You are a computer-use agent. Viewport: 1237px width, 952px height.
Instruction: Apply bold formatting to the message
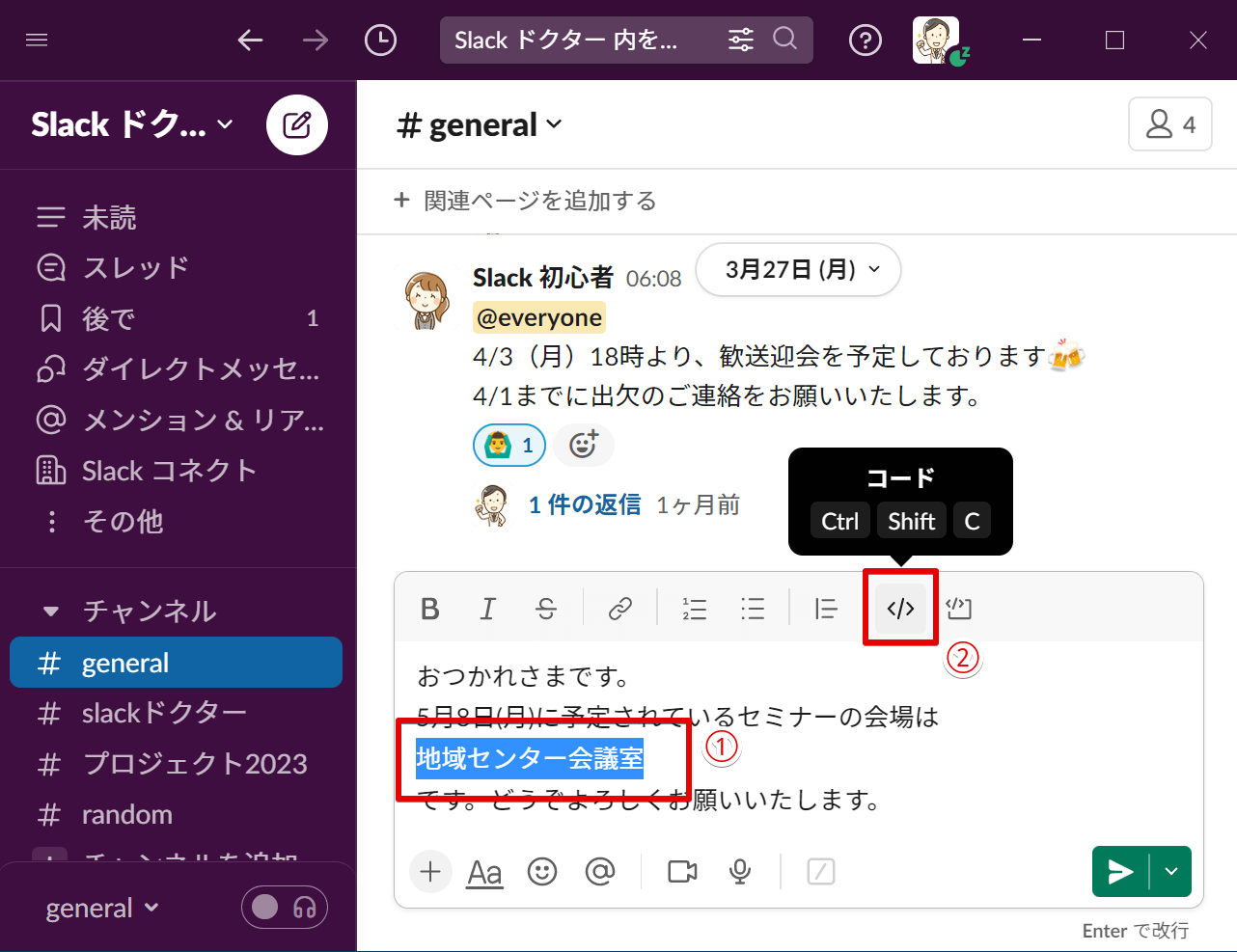pyautogui.click(x=429, y=608)
